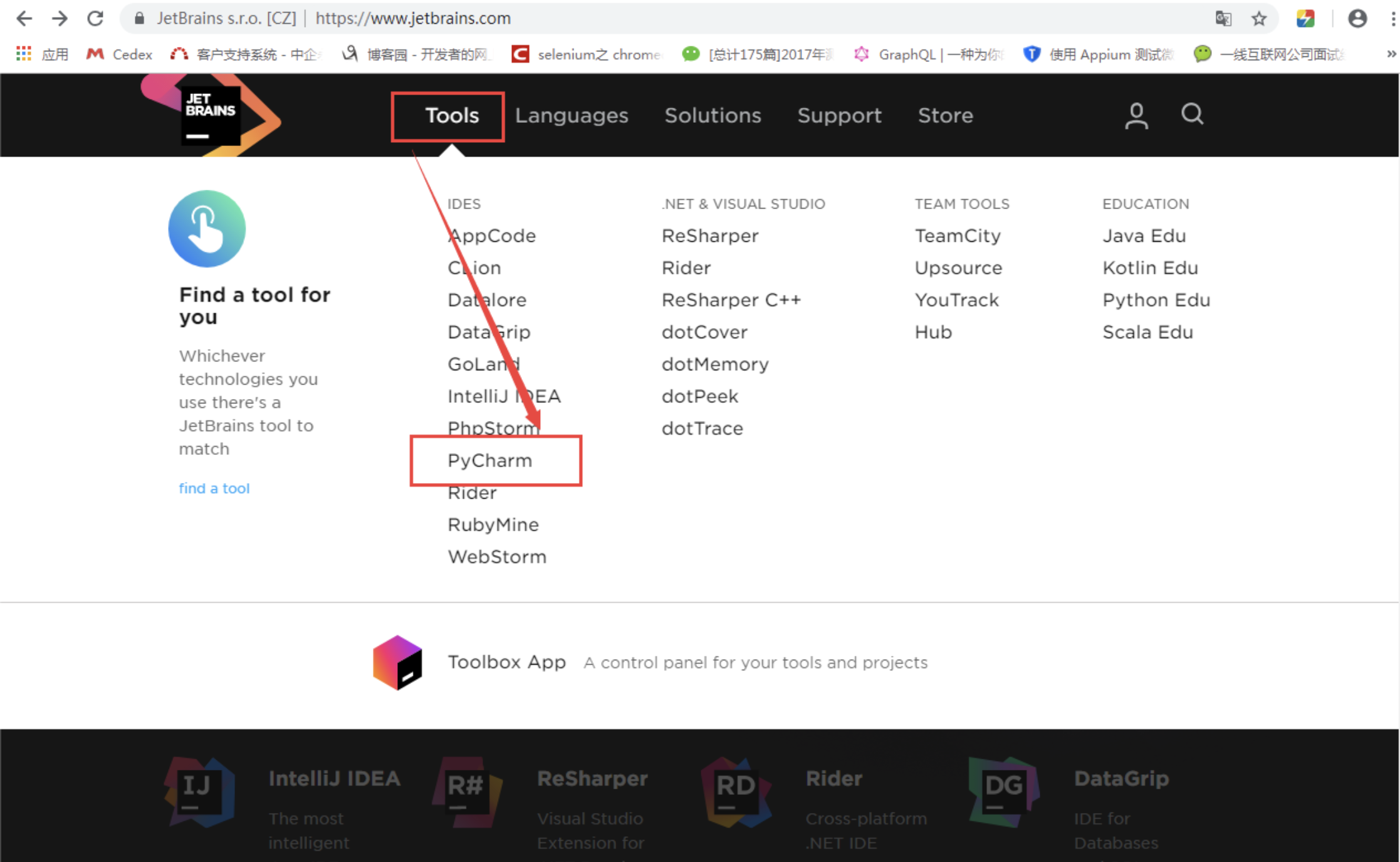
Task: Open dotCover link
Action: coord(704,332)
